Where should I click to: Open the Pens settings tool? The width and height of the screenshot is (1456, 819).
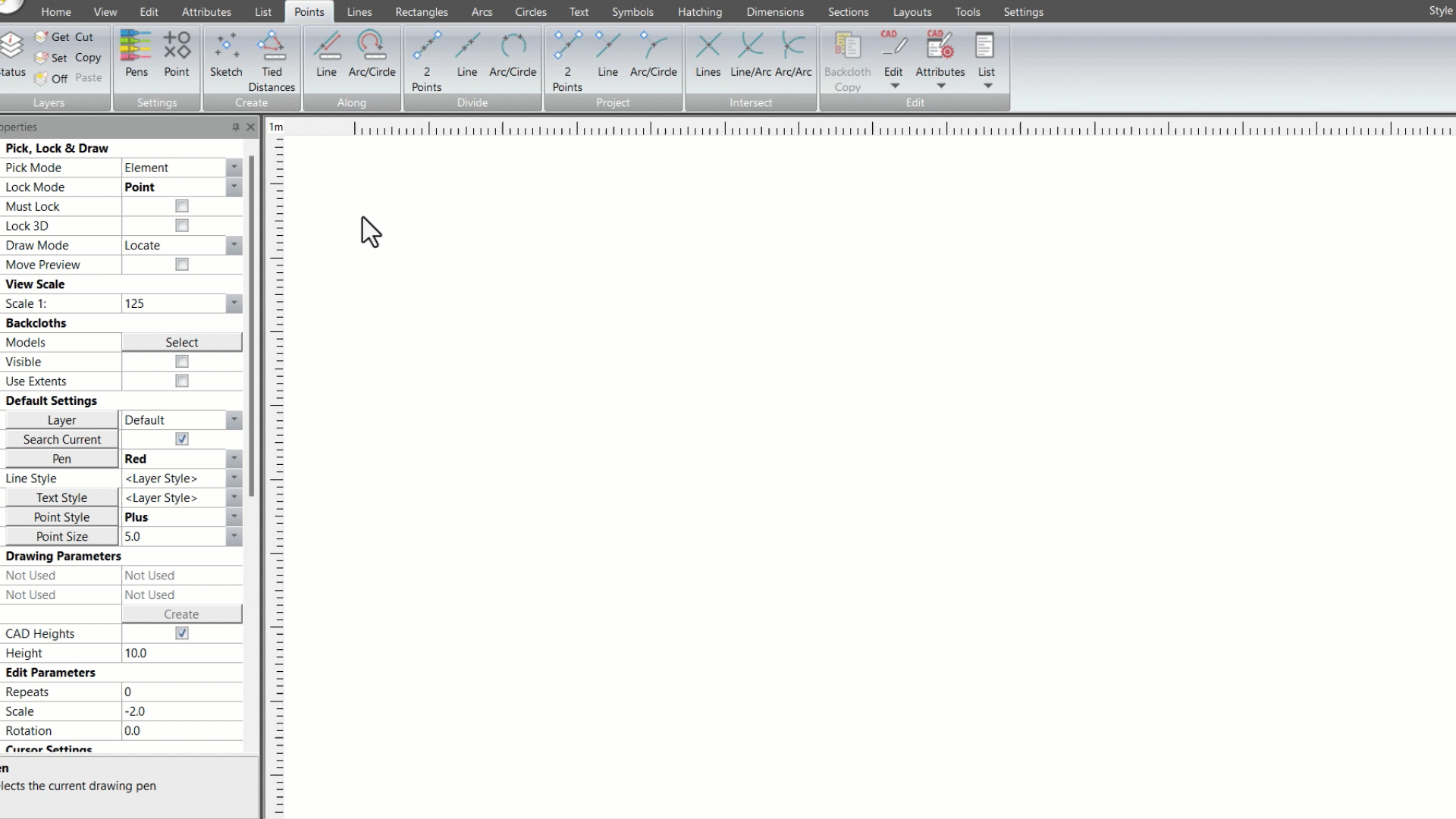[x=136, y=54]
